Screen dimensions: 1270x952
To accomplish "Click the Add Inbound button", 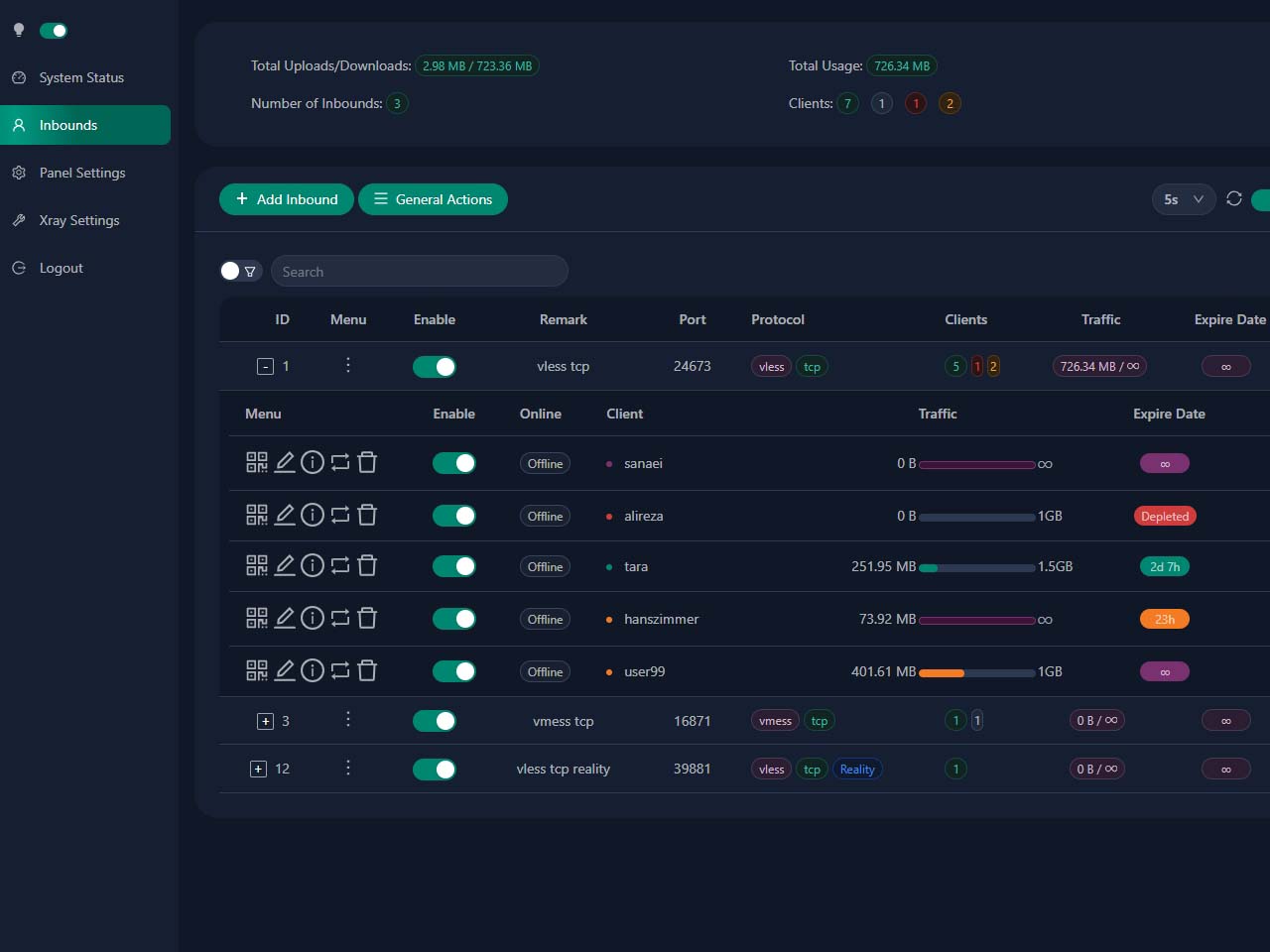I will [287, 199].
